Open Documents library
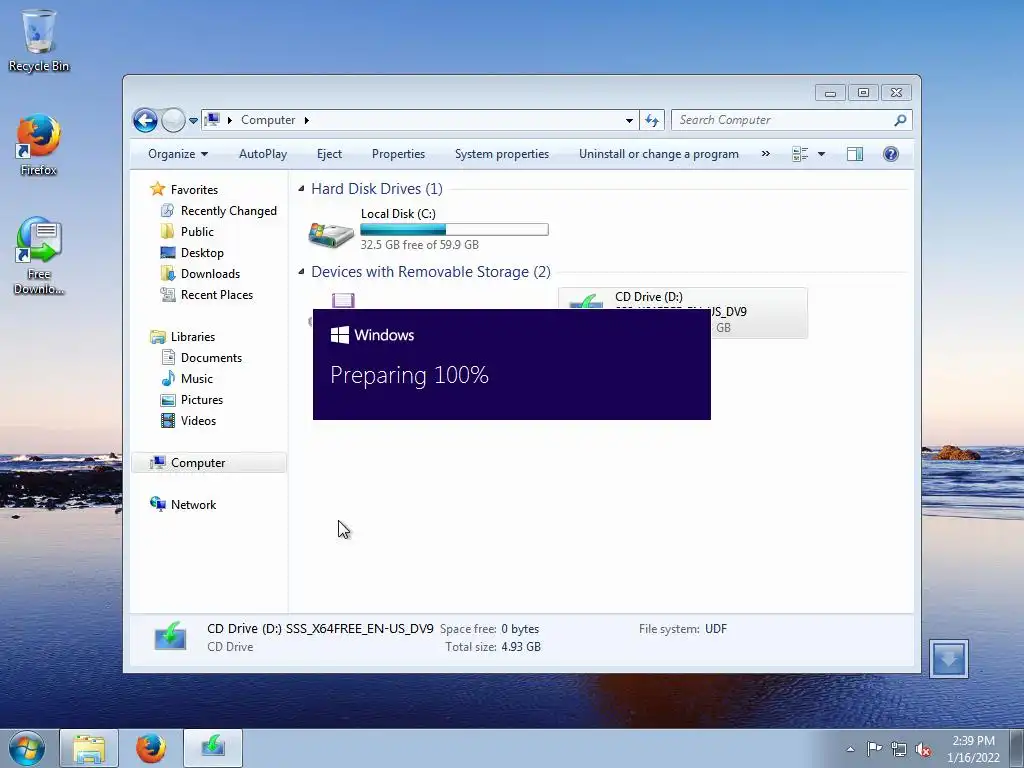Screen dimensions: 1024x768 coord(211,358)
